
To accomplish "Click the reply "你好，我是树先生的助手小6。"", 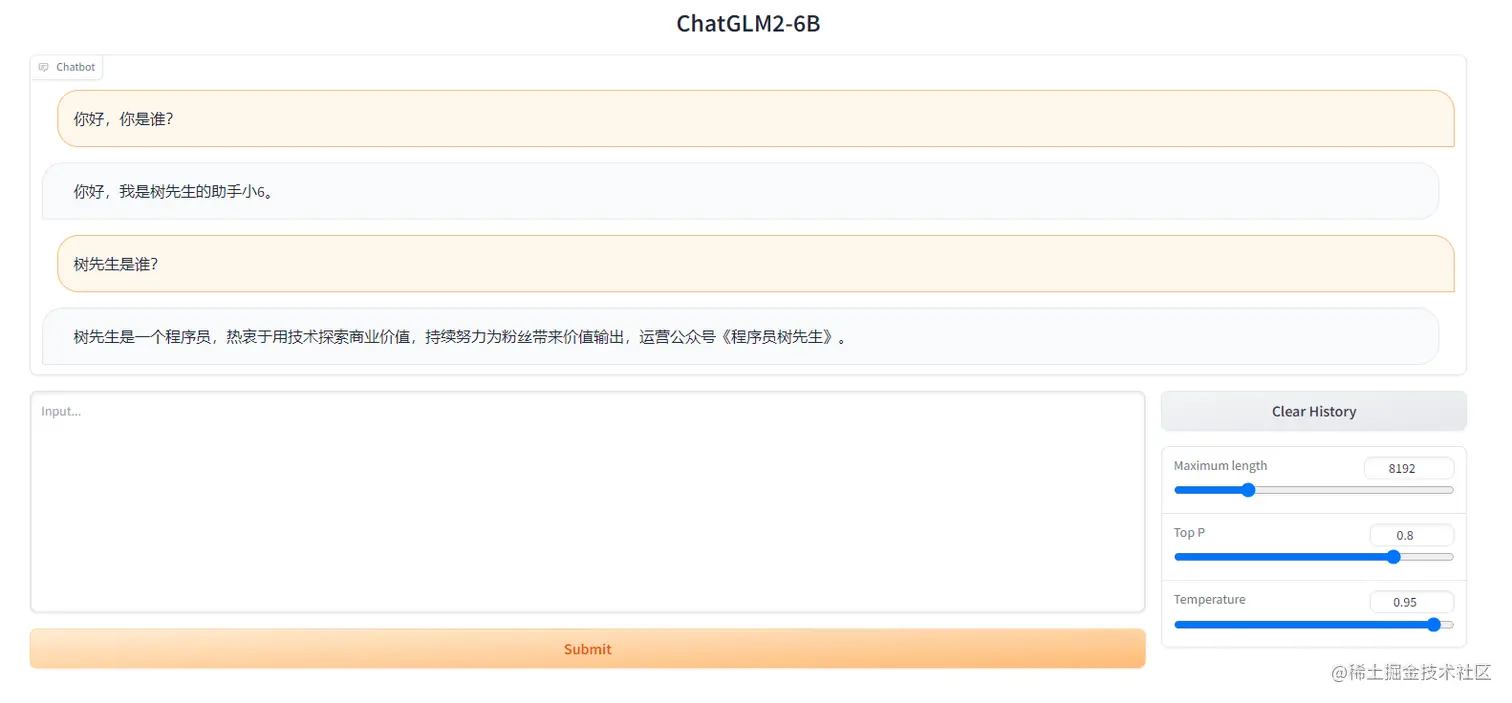I will (740, 191).
